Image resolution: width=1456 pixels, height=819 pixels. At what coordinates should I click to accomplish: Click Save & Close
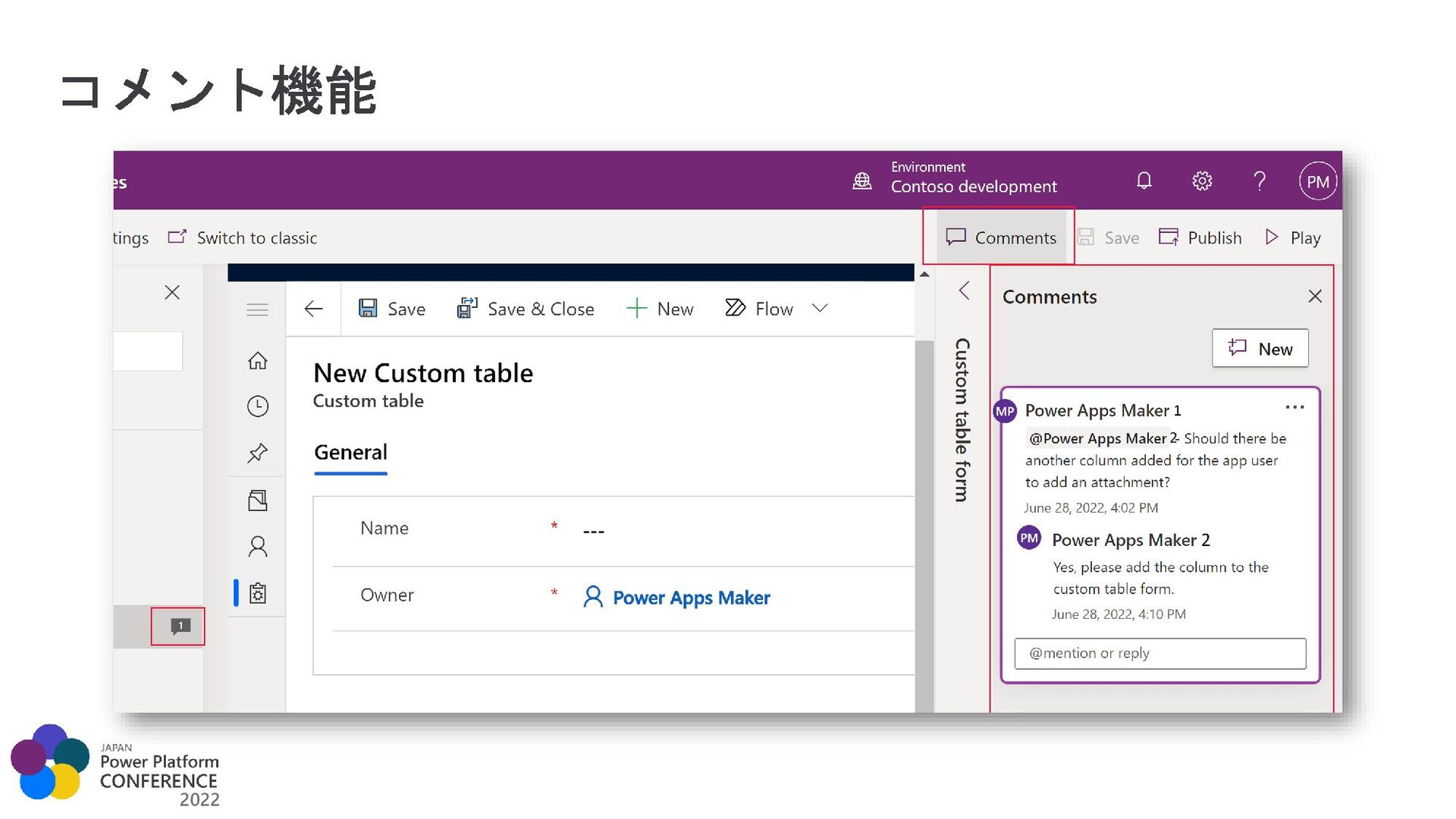pos(525,309)
